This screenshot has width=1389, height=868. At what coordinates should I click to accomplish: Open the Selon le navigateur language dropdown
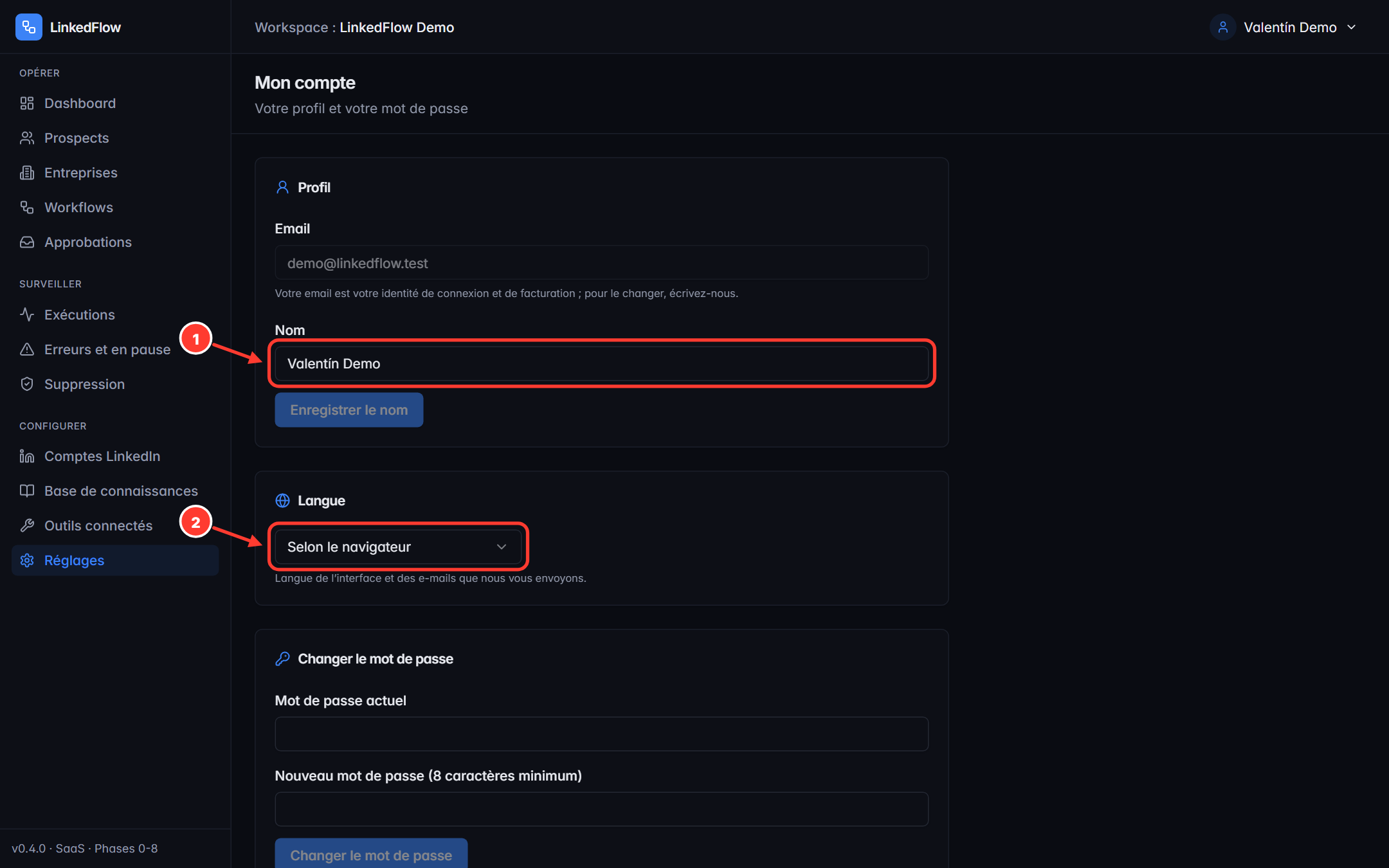pos(398,547)
